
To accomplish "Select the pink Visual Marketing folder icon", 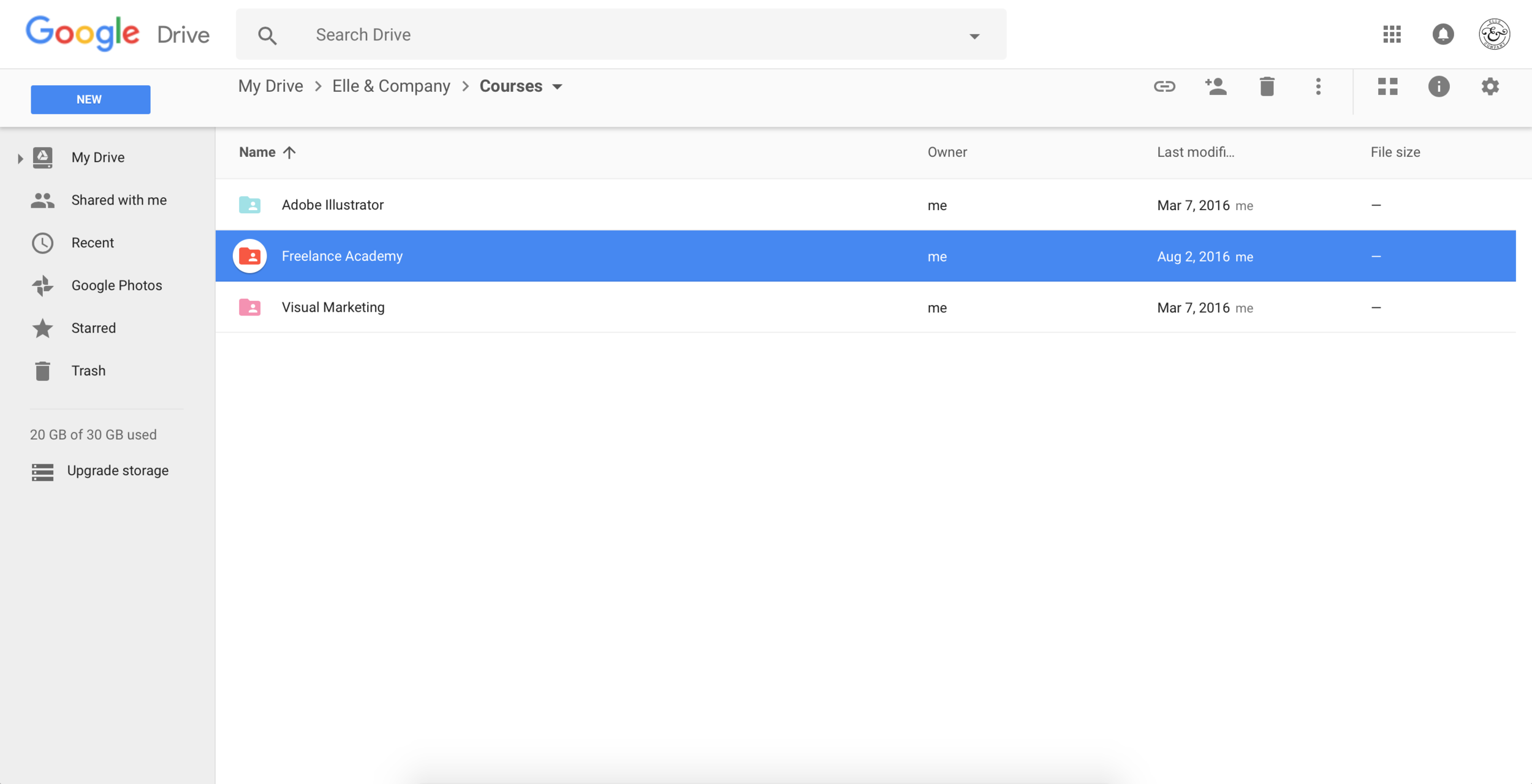I will [249, 307].
